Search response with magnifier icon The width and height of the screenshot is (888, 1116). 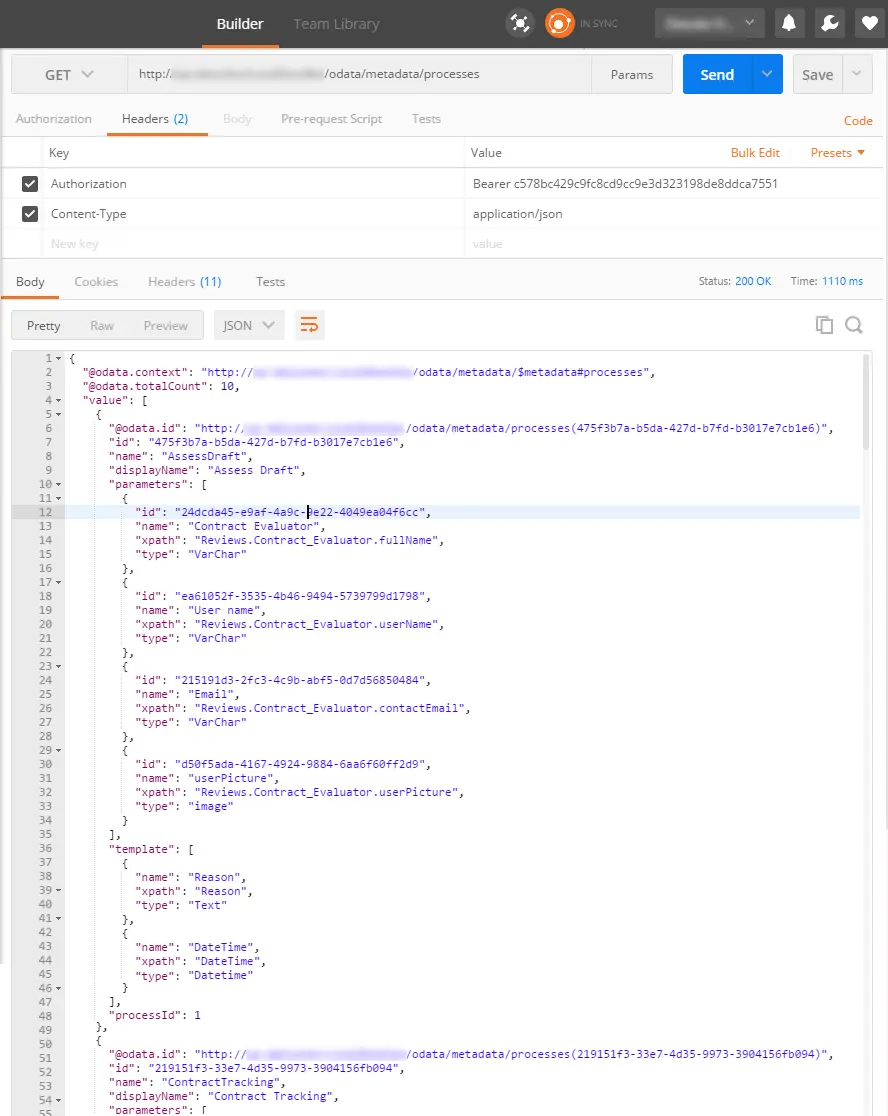pyautogui.click(x=854, y=325)
